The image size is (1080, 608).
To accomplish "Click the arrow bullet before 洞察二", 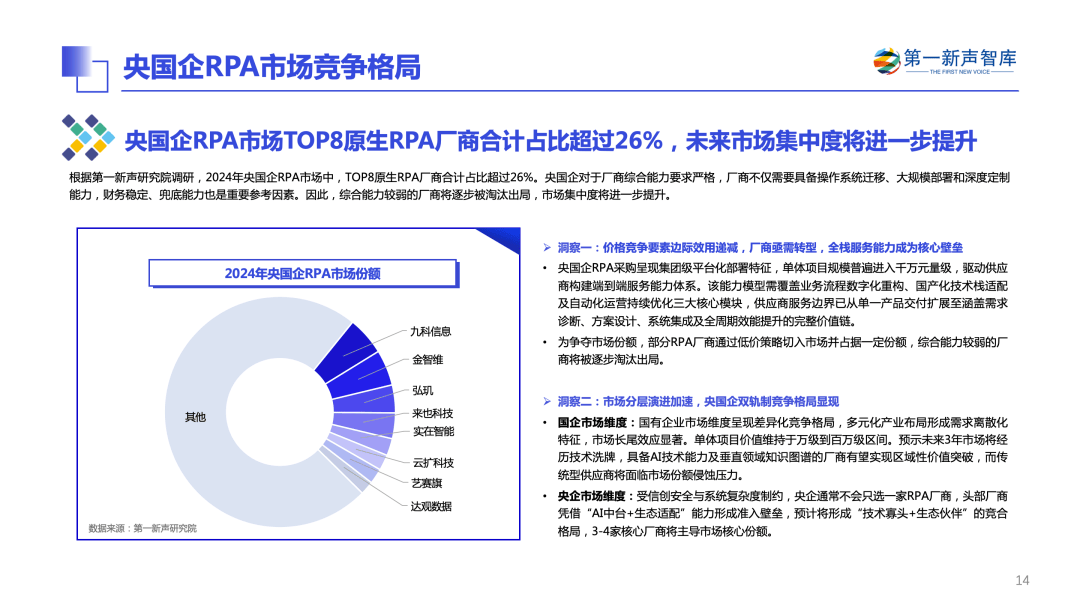I will click(546, 400).
